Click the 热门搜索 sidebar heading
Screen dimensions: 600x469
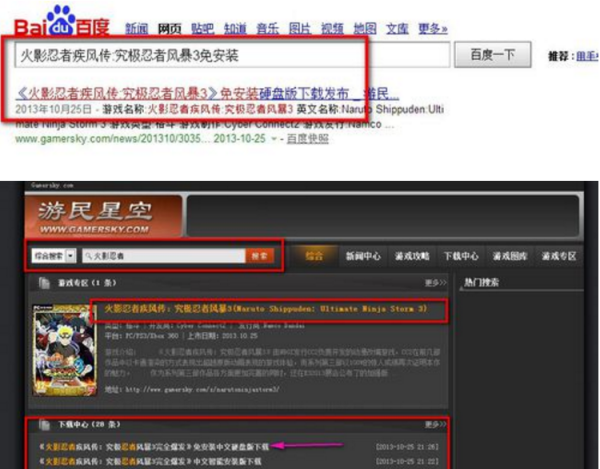coord(482,282)
